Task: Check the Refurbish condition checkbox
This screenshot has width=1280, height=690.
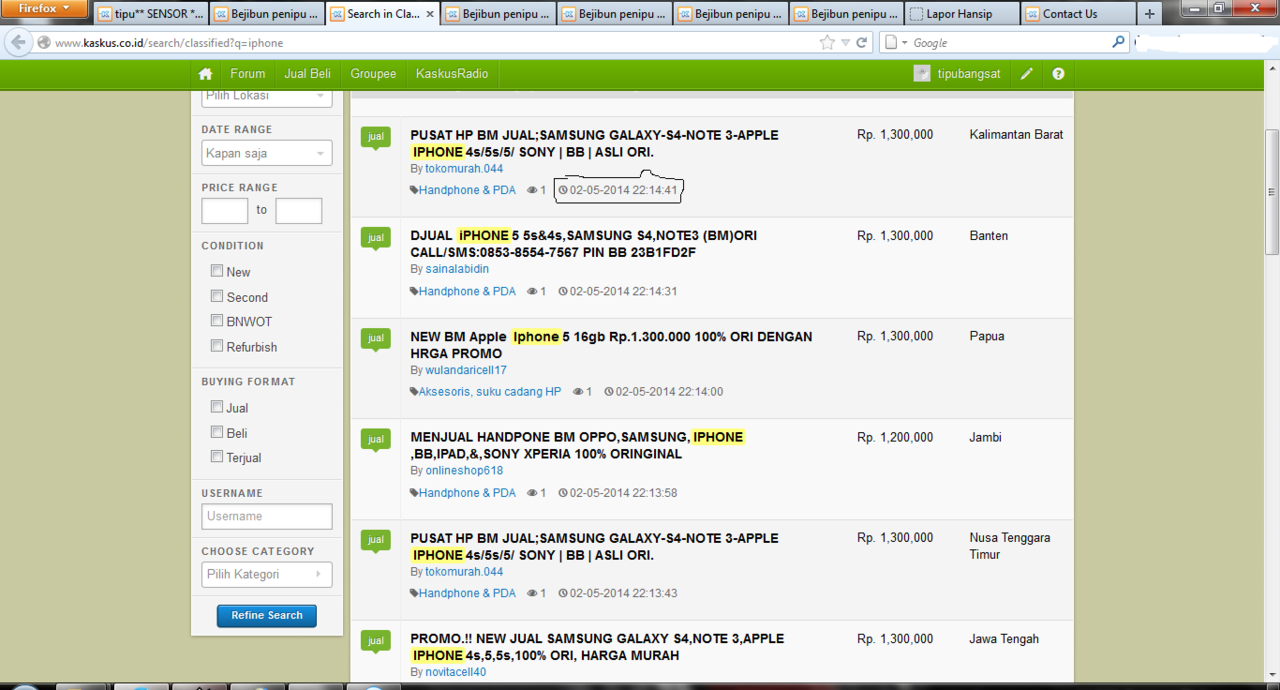Action: [217, 346]
